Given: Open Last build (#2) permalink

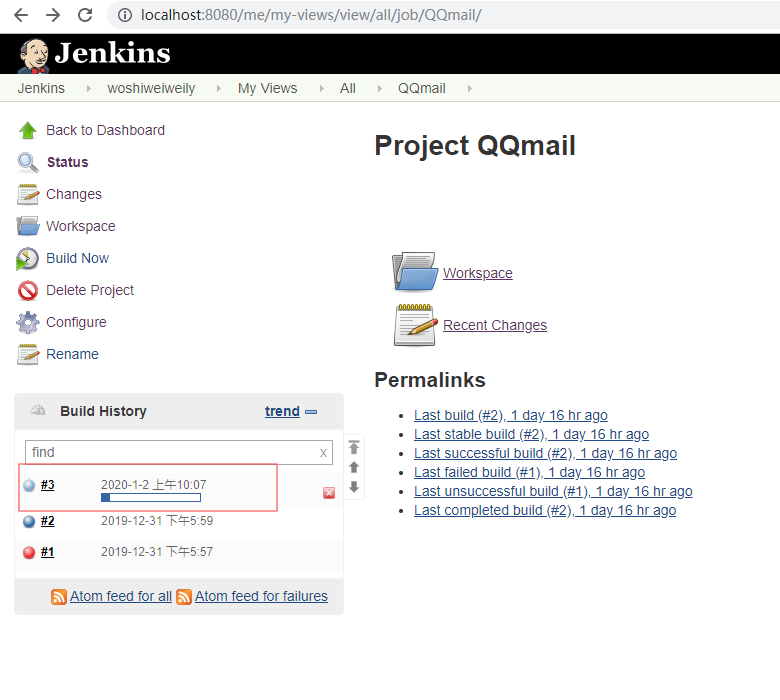Looking at the screenshot, I should click(x=510, y=415).
